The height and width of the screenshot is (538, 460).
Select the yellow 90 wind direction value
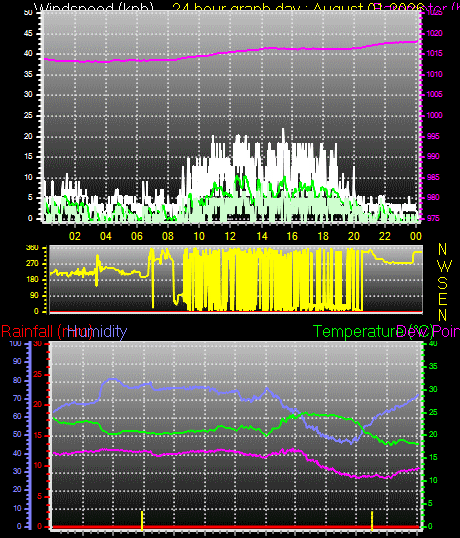coord(34,295)
